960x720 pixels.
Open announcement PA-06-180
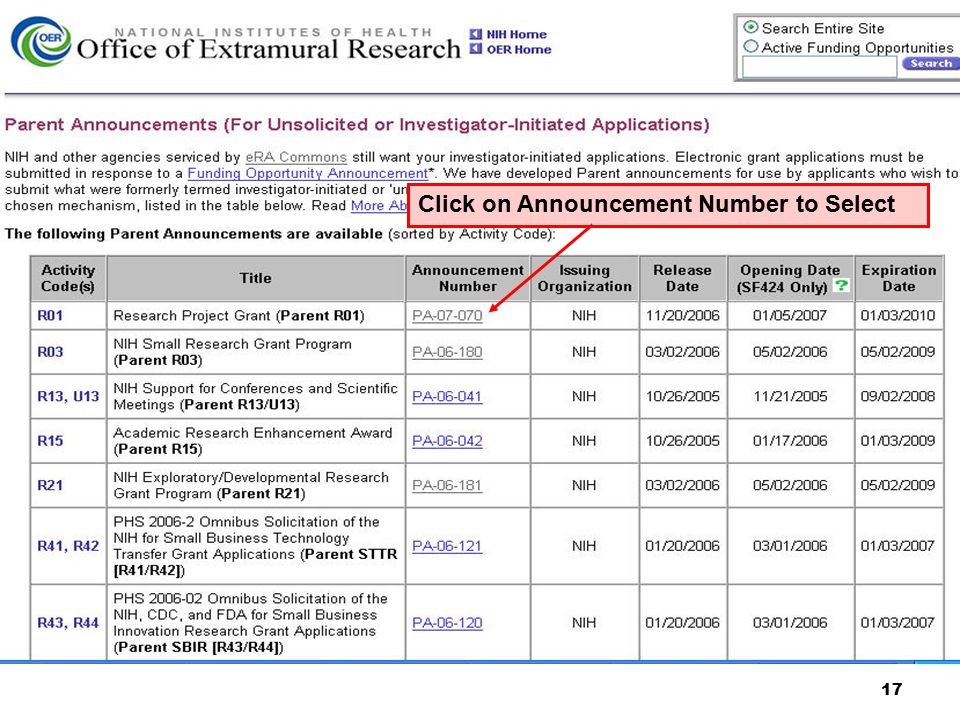coord(447,352)
